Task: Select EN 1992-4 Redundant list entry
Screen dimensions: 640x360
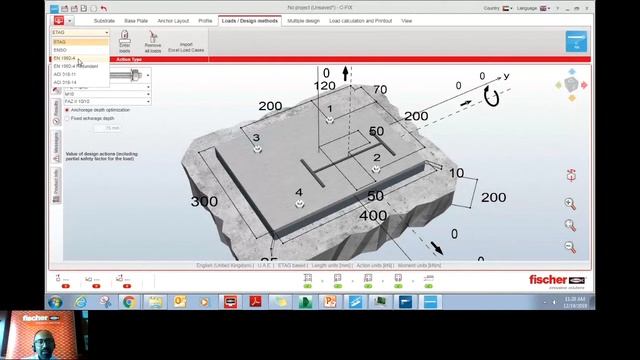Action: (80, 66)
